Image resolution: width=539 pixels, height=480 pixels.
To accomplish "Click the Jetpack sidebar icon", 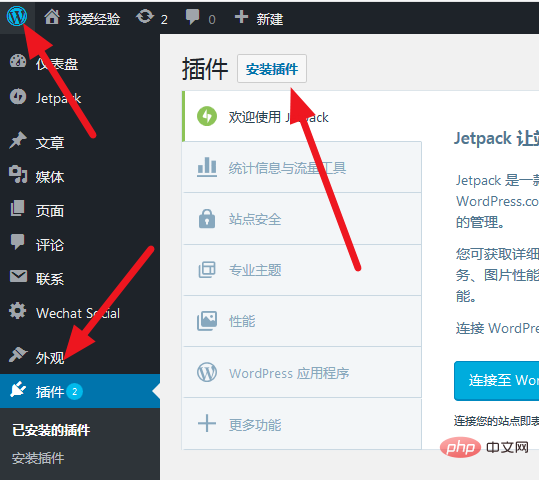I will tap(18, 97).
